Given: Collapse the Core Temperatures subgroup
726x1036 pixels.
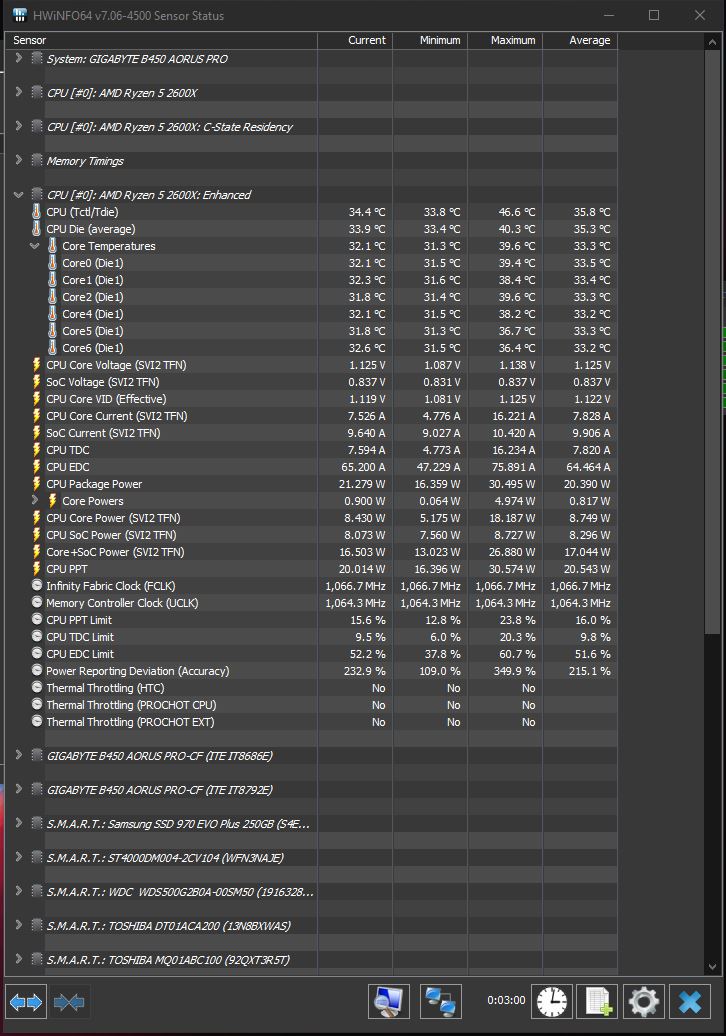Looking at the screenshot, I should (x=34, y=246).
